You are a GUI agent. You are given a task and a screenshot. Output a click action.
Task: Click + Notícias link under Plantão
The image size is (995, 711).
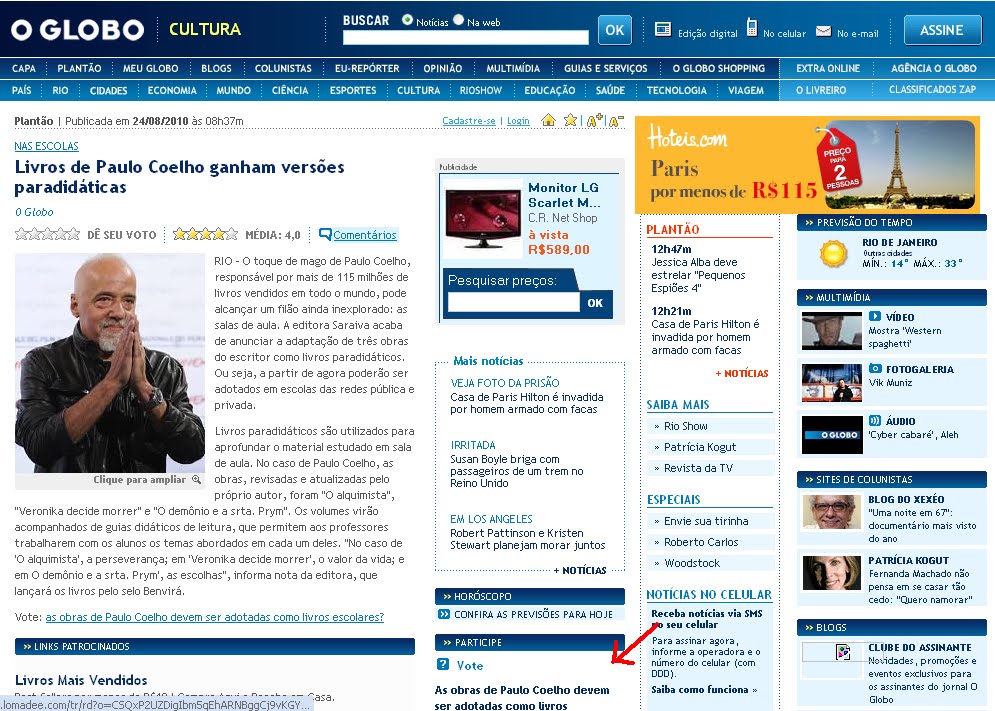coord(742,373)
